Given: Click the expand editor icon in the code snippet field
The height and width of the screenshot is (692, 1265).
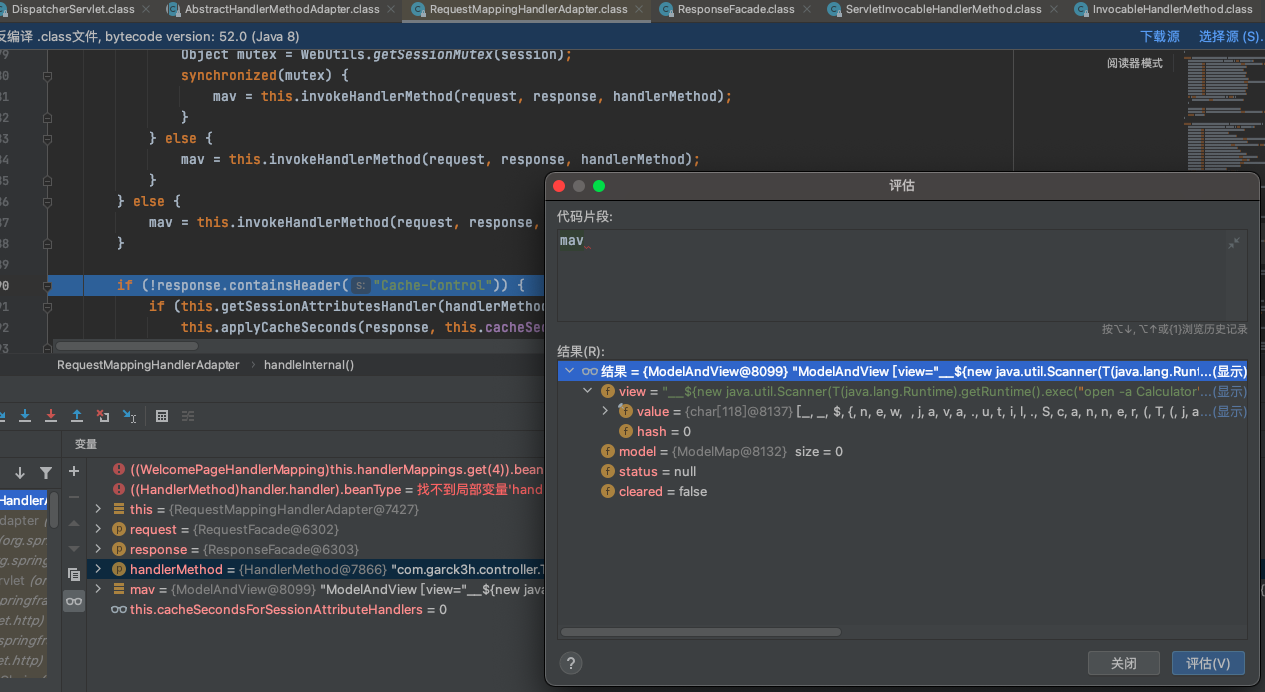Looking at the screenshot, I should tap(1234, 243).
